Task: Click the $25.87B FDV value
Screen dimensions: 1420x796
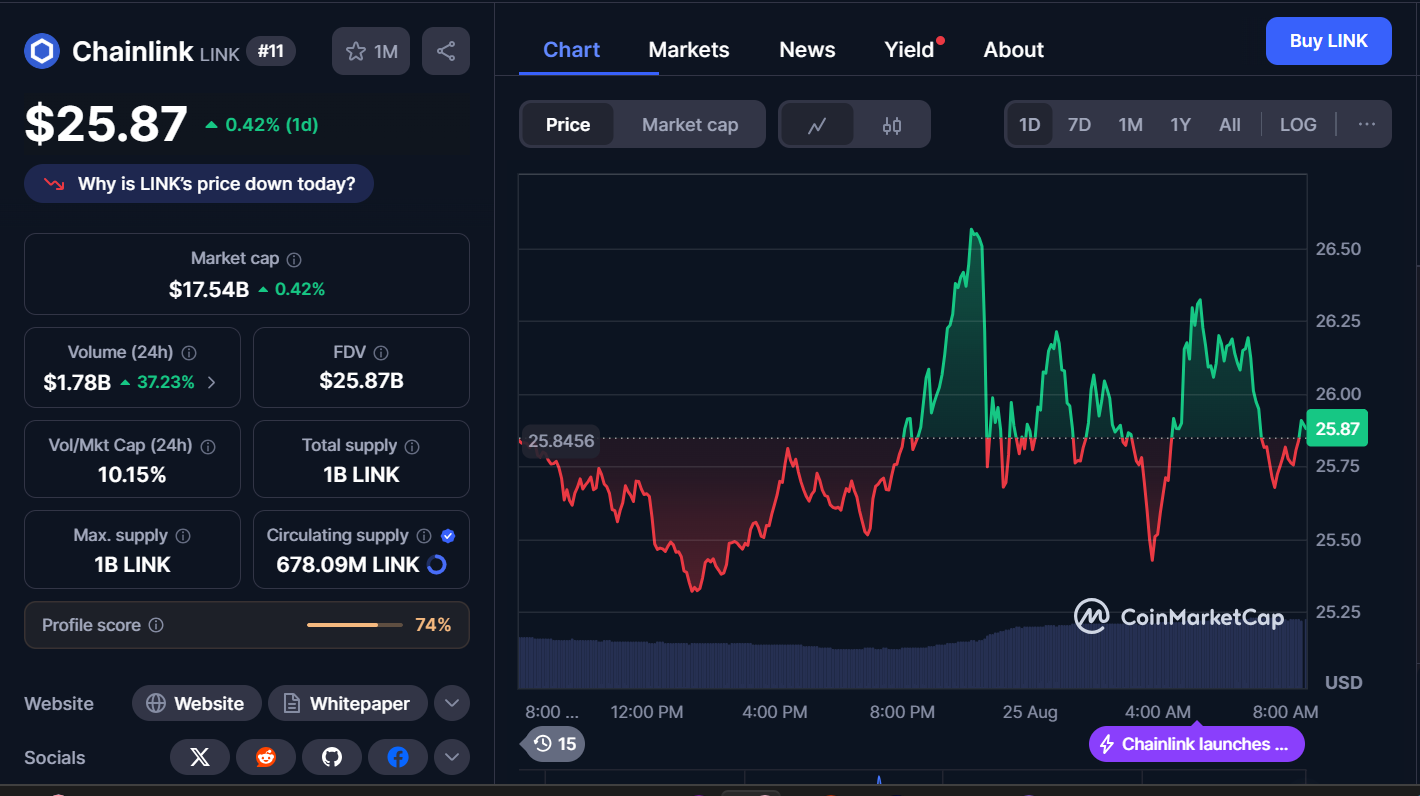Action: 361,381
